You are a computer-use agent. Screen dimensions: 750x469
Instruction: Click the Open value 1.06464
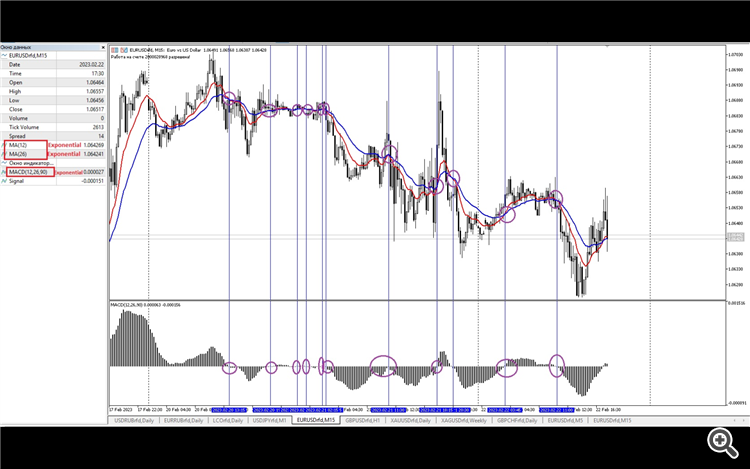point(95,83)
